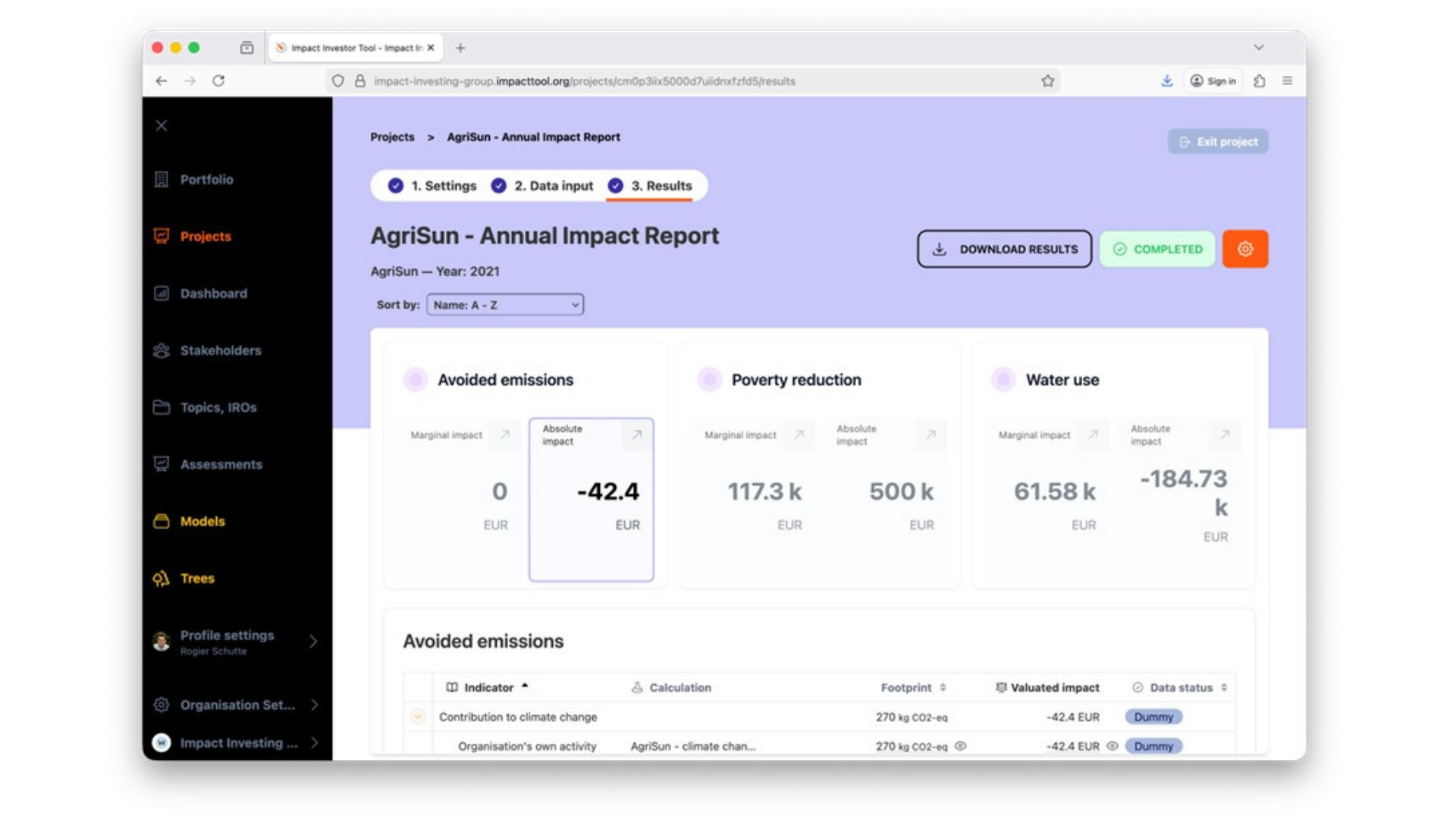Reload the page with the refresh icon
The image size is (1456, 819).
pos(218,81)
